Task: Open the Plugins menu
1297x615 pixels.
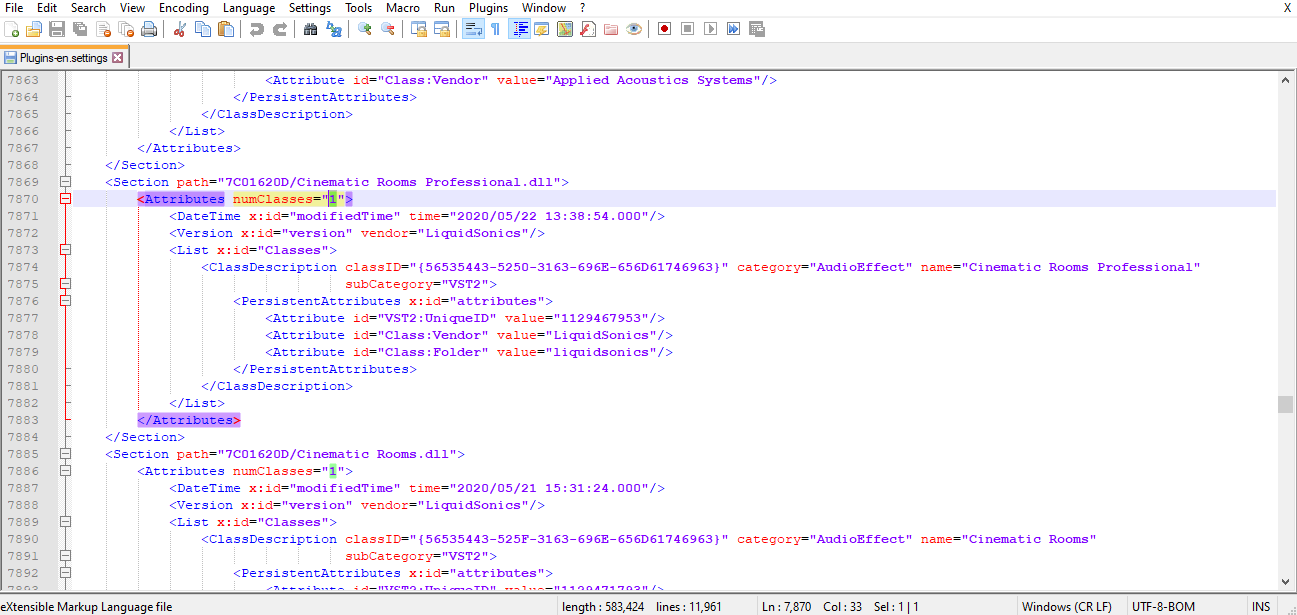Action: (x=489, y=8)
